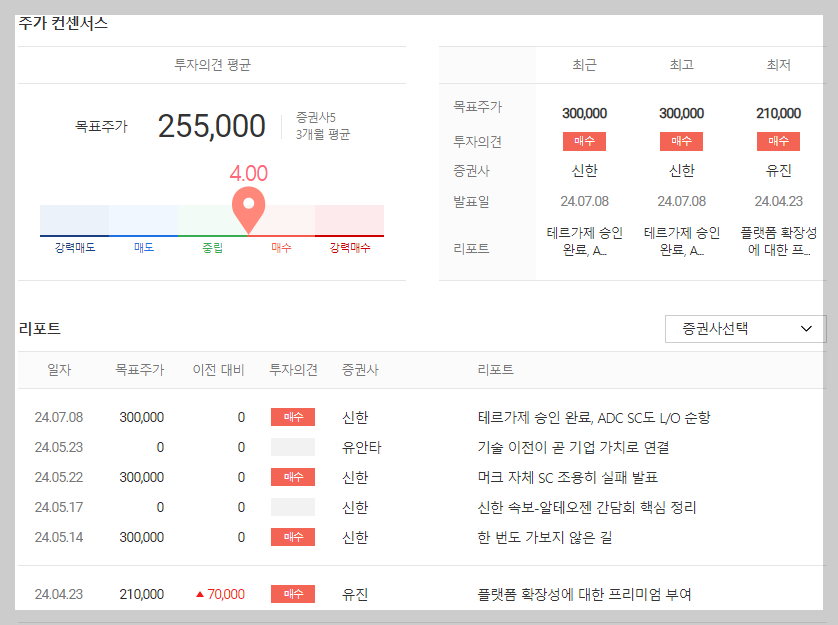Click the 매수 label on the rating scale
838x625 pixels.
pos(279,245)
